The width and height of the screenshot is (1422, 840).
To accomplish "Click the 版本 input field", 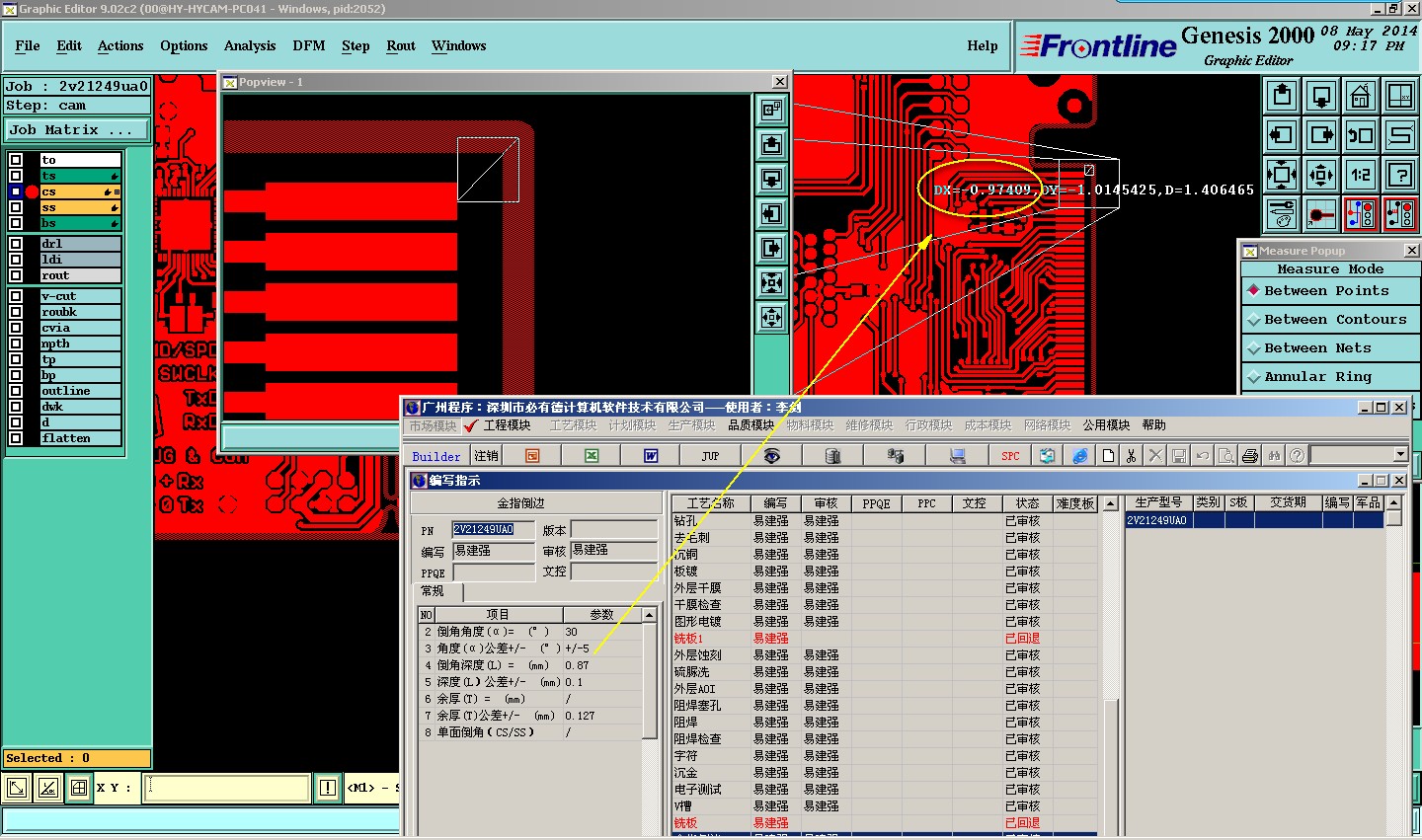I will [613, 530].
